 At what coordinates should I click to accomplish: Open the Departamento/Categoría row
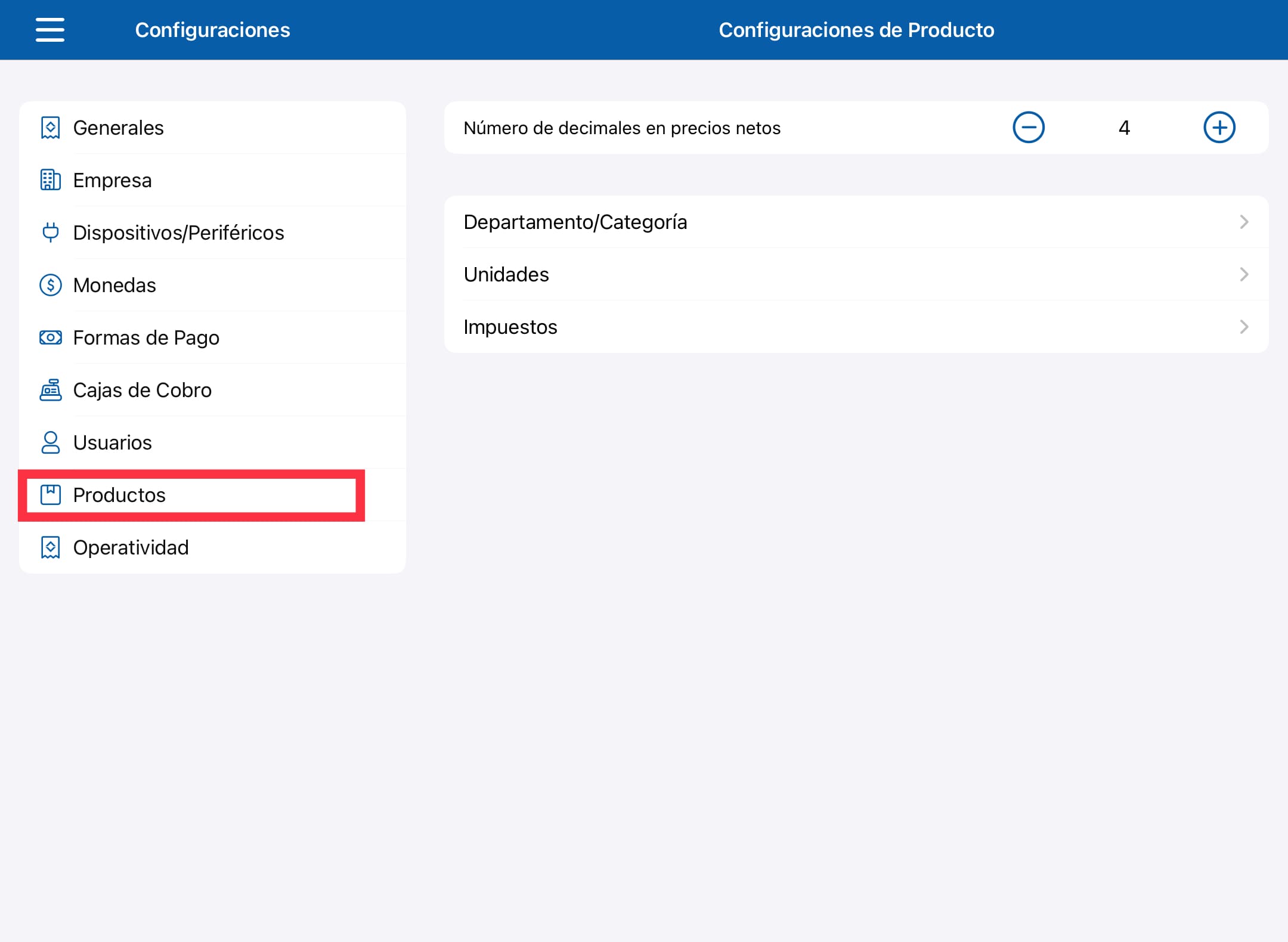856,222
